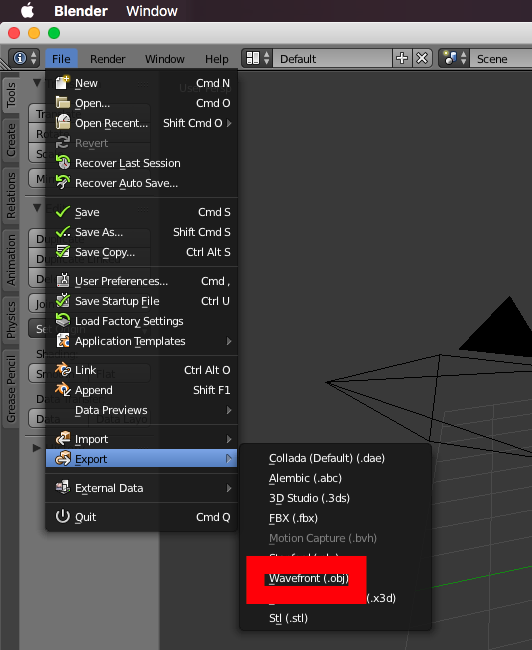
Task: Click the Link icon
Action: 63,369
